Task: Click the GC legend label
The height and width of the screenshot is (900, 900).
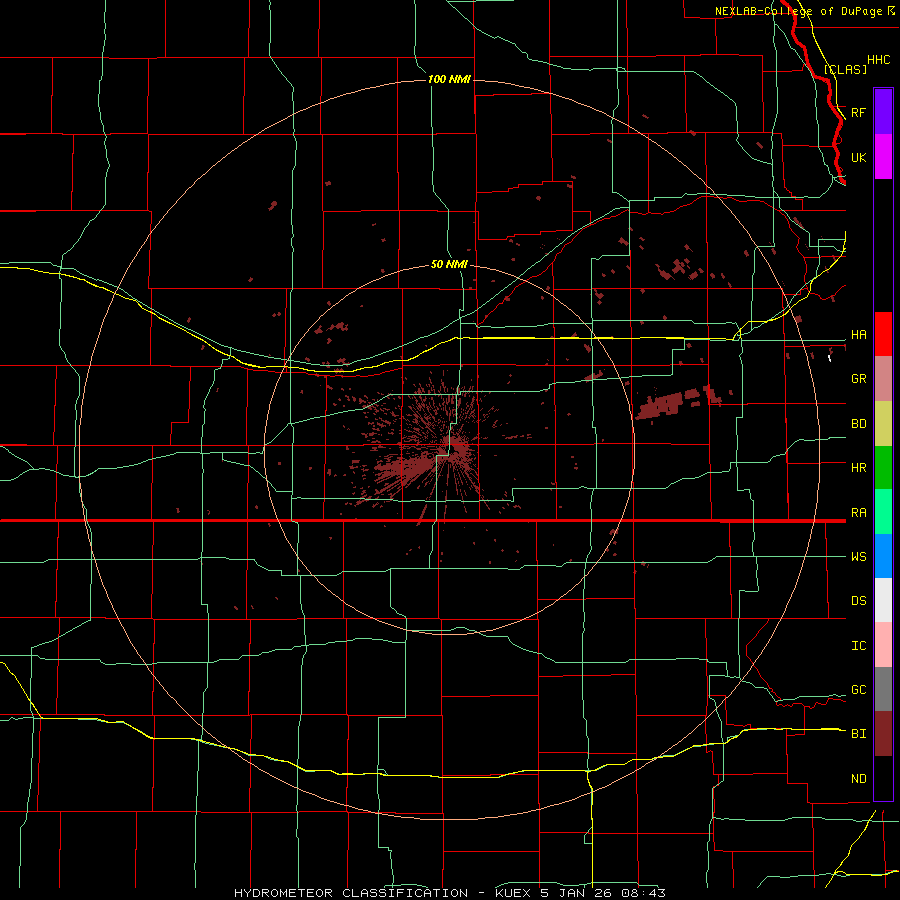Action: [858, 690]
